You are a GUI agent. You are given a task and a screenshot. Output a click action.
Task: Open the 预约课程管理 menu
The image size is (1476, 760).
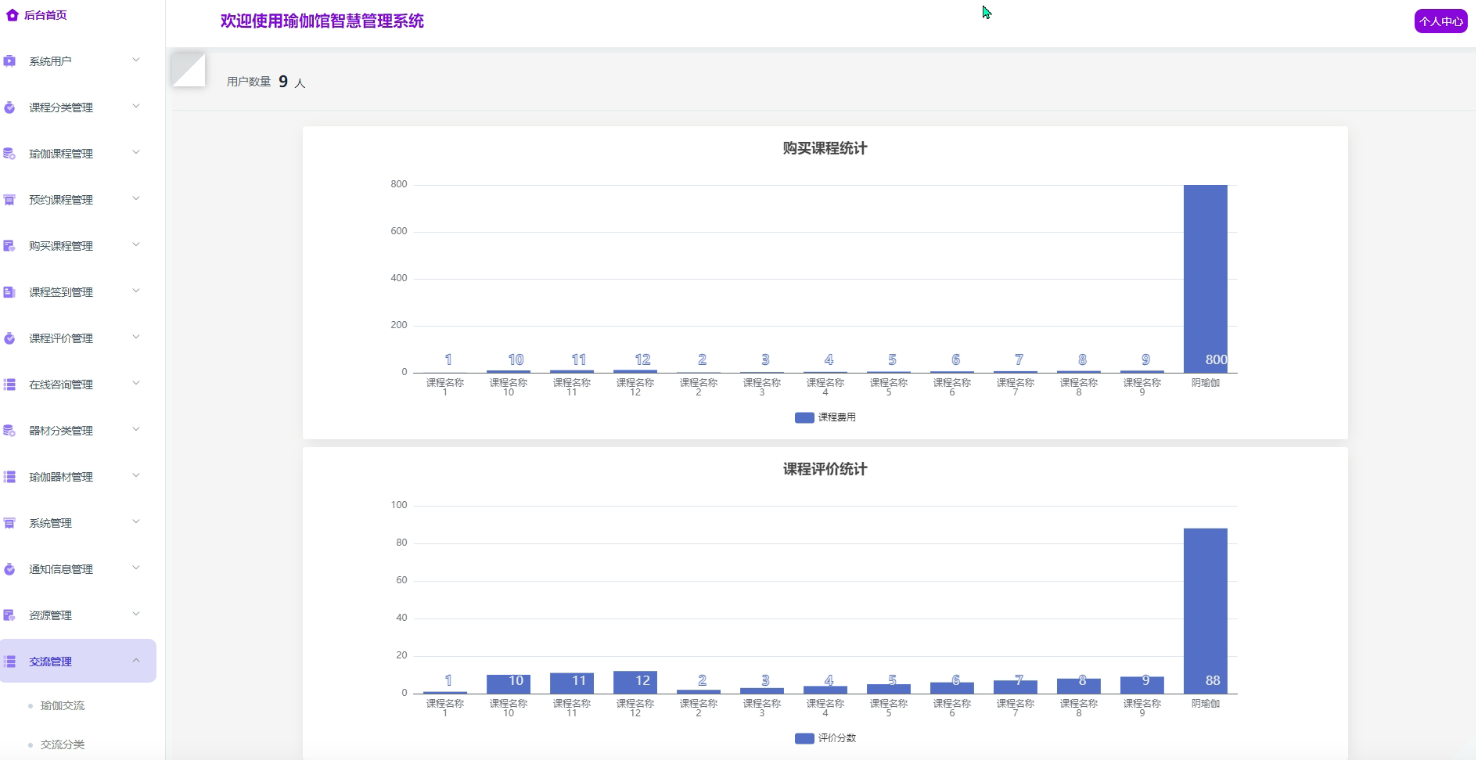pyautogui.click(x=78, y=199)
